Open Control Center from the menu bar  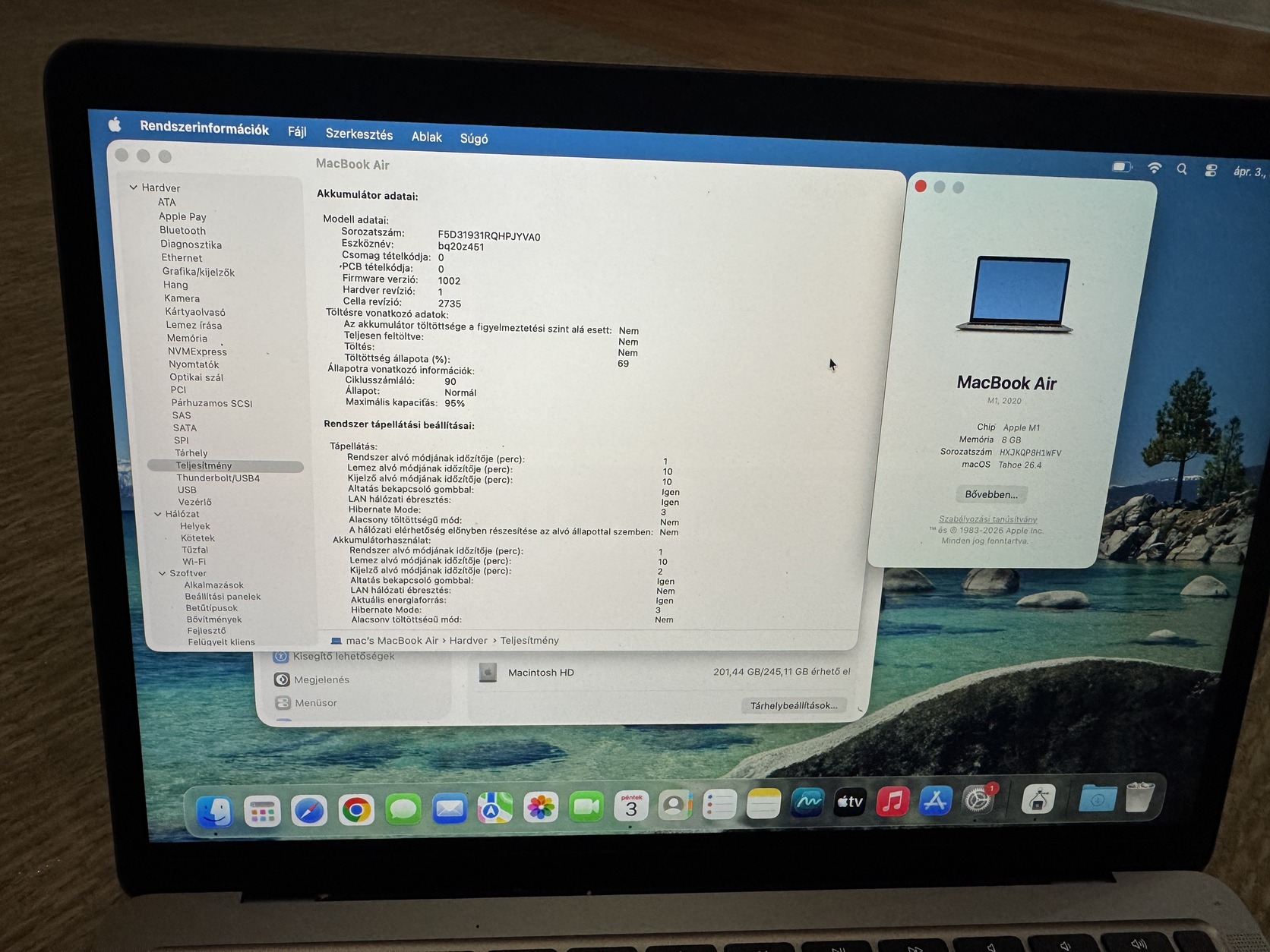point(1211,171)
